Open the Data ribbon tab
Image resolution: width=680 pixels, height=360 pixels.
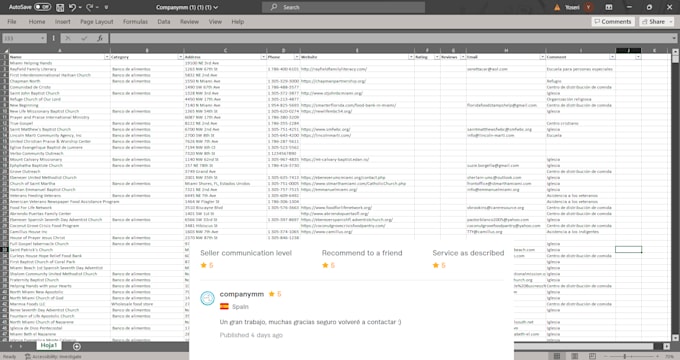(x=163, y=21)
